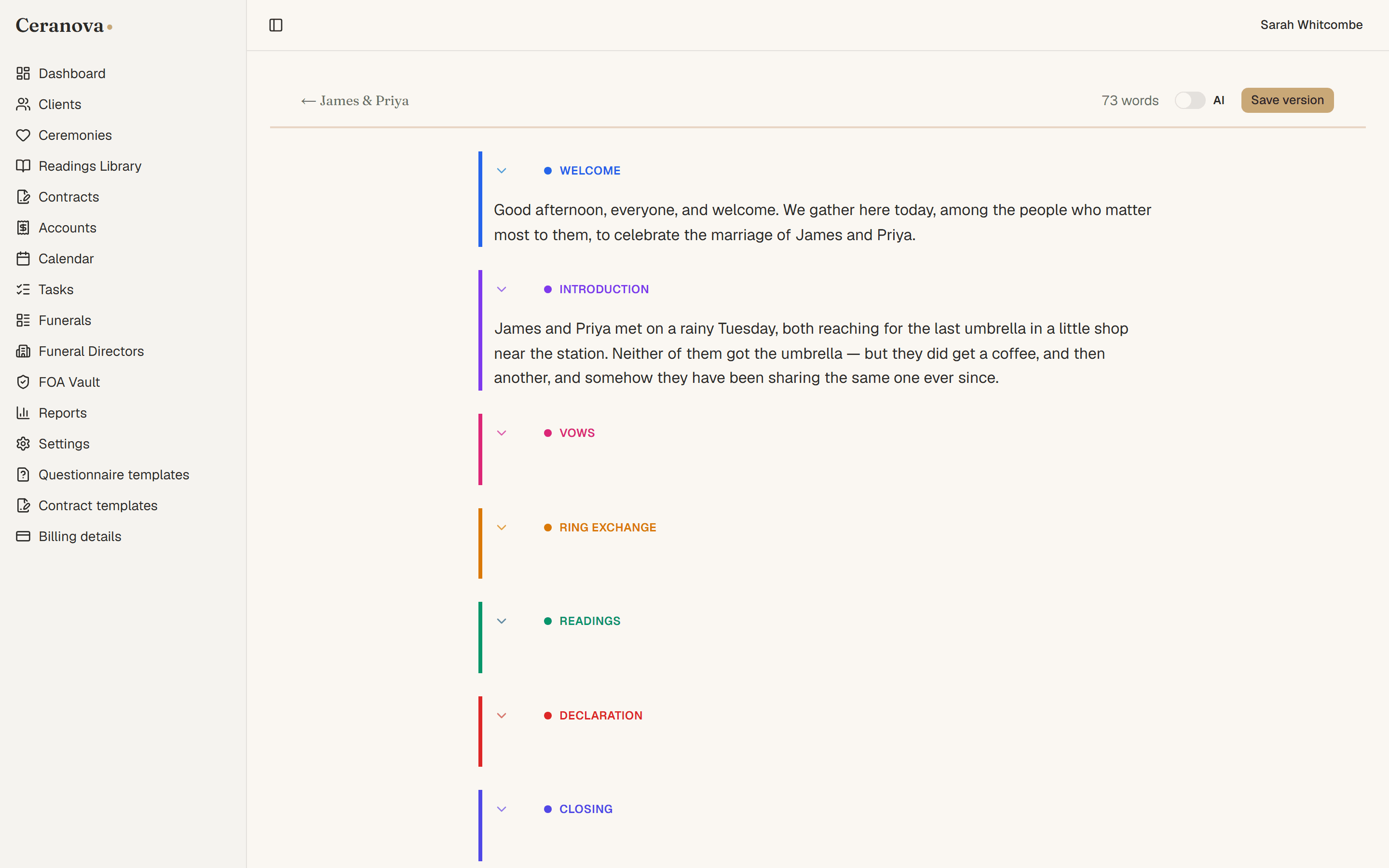Open Billing details link

point(80,536)
